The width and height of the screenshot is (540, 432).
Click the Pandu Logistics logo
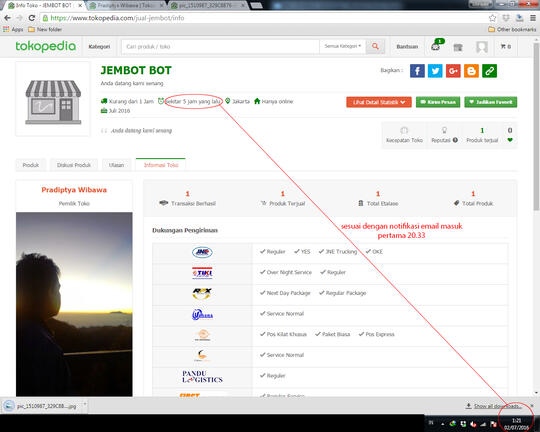coord(202,377)
